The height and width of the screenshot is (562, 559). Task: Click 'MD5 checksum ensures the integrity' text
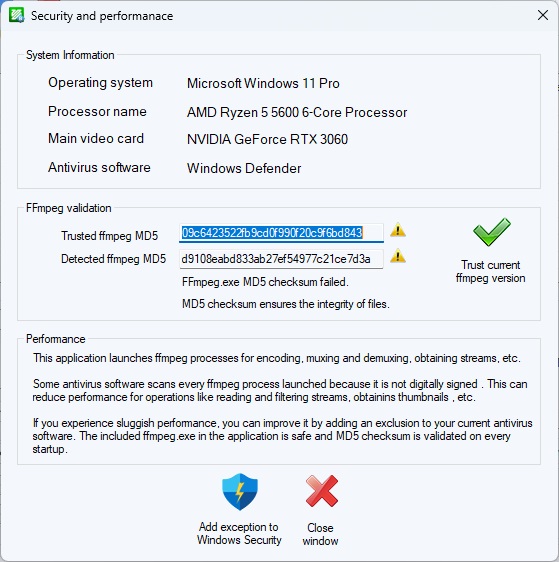pyautogui.click(x=286, y=304)
